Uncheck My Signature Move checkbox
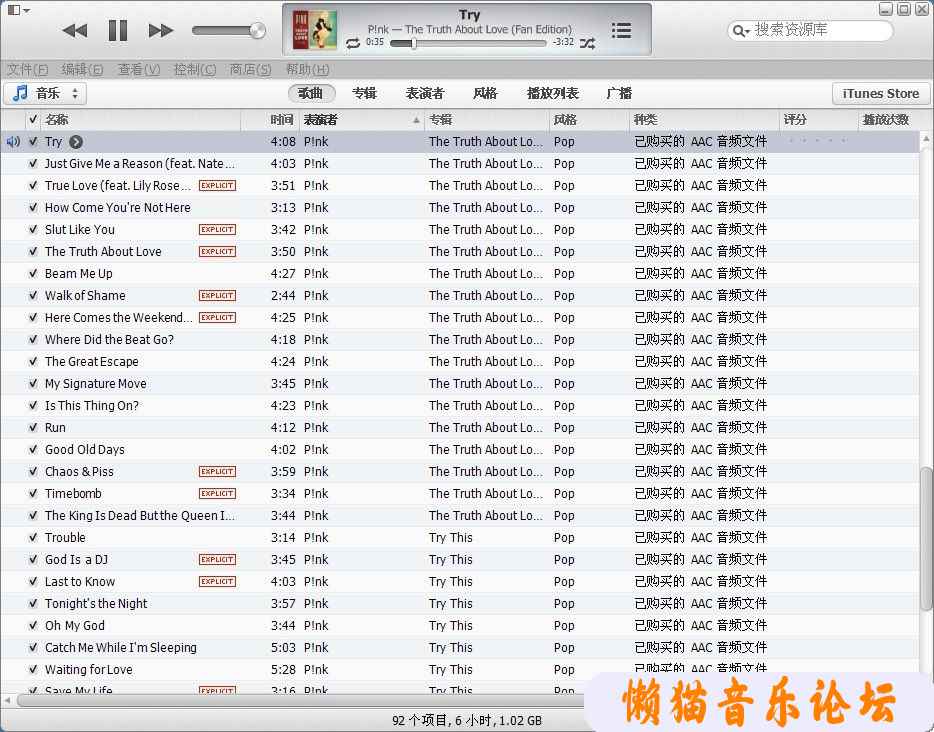This screenshot has height=732, width=934. (x=33, y=384)
